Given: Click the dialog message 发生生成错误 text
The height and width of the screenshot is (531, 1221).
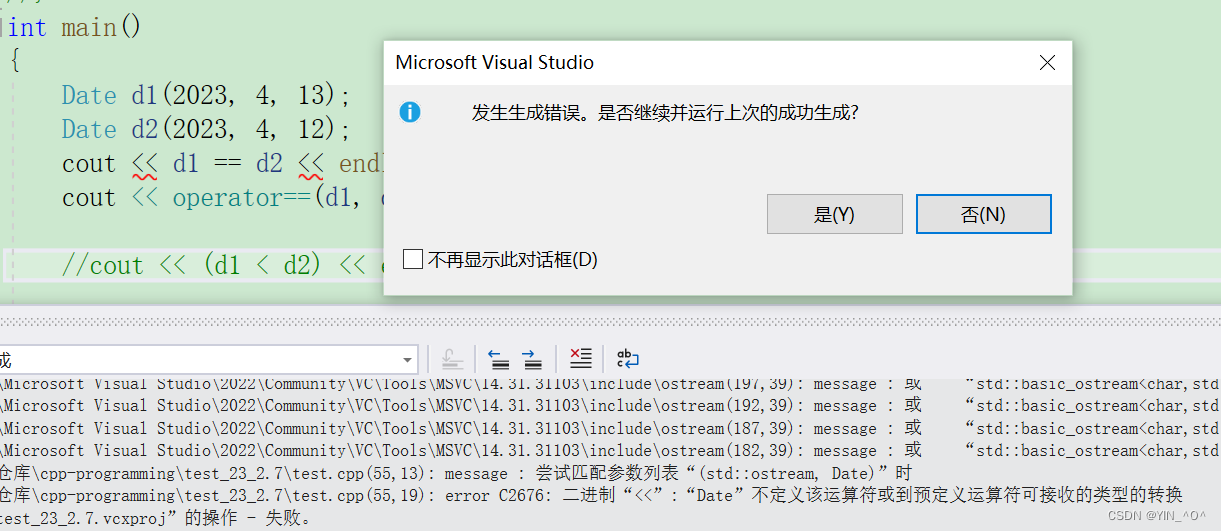Looking at the screenshot, I should coord(666,113).
